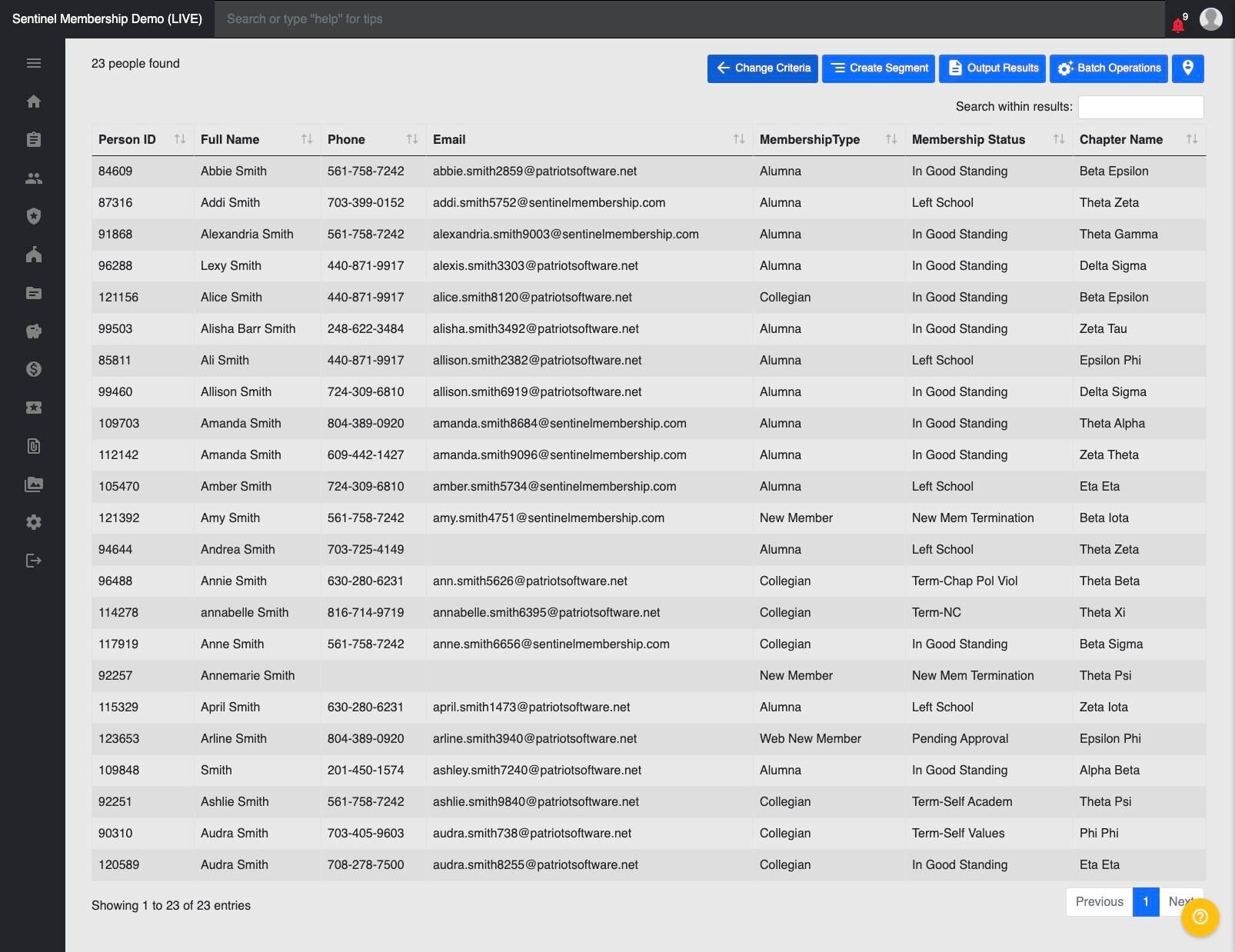Click Create Segment button
The width and height of the screenshot is (1235, 952).
(878, 68)
